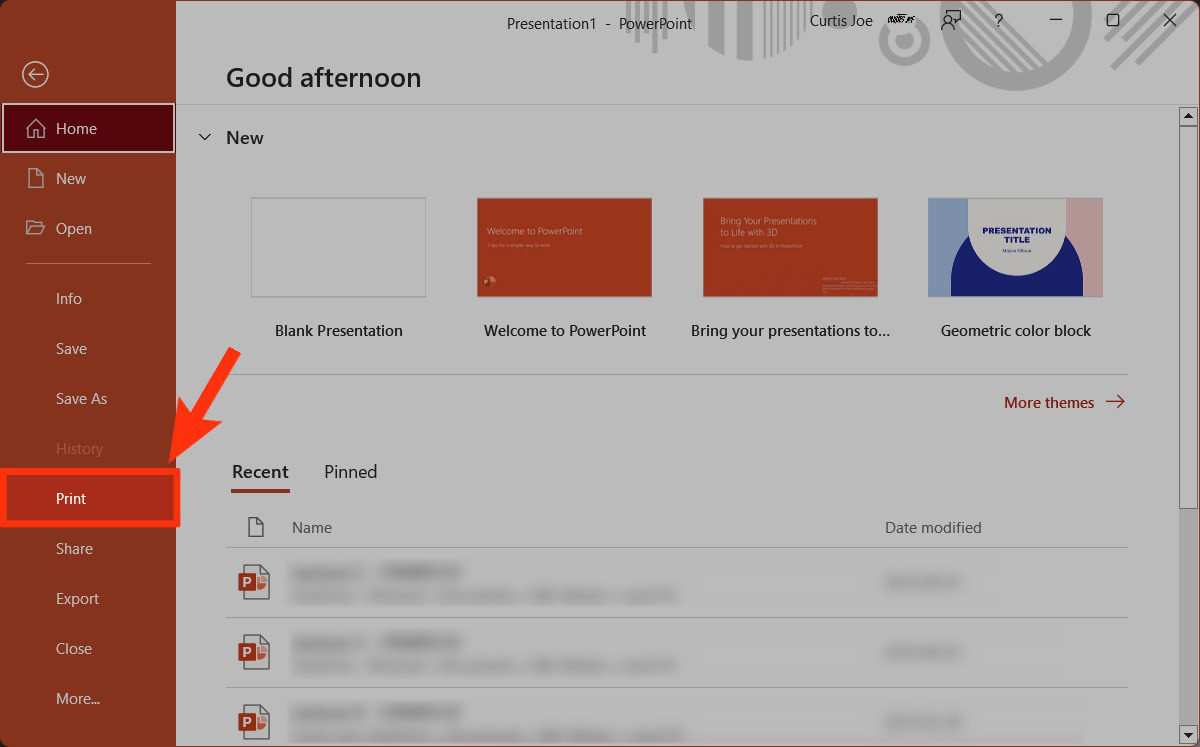Screen dimensions: 1200x747
Task: Select the Welcome to PowerPoint template thumbnail
Action: coord(565,247)
